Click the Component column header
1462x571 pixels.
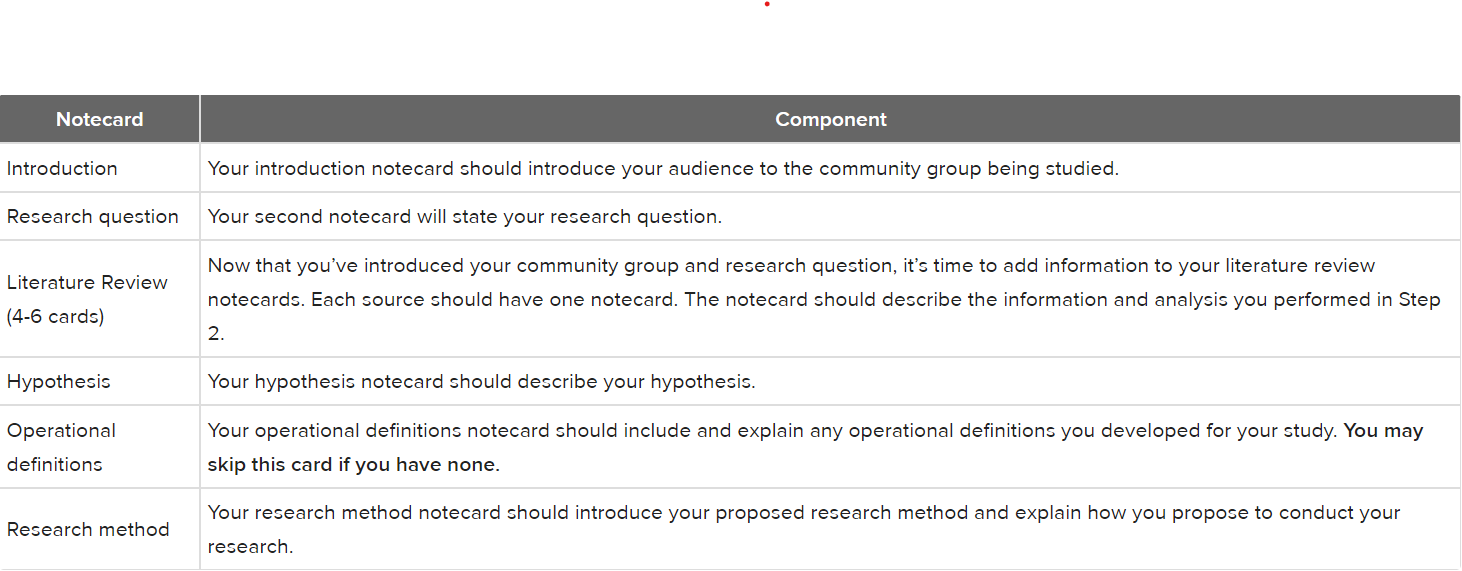[831, 119]
